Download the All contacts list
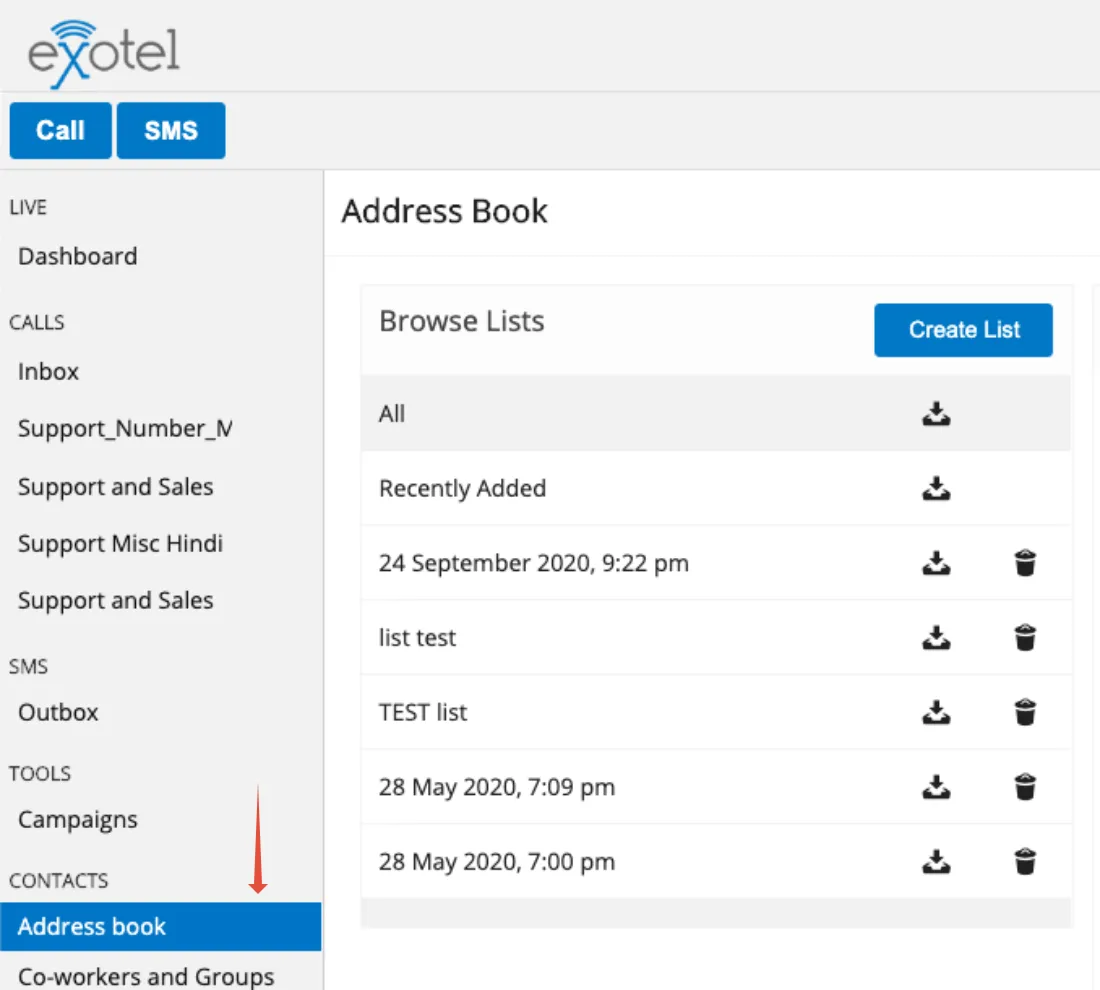Screen dimensions: 1100x990 (x=936, y=414)
